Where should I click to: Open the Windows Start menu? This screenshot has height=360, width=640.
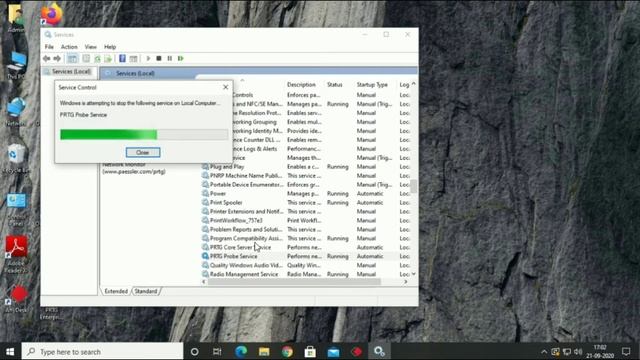[10, 351]
